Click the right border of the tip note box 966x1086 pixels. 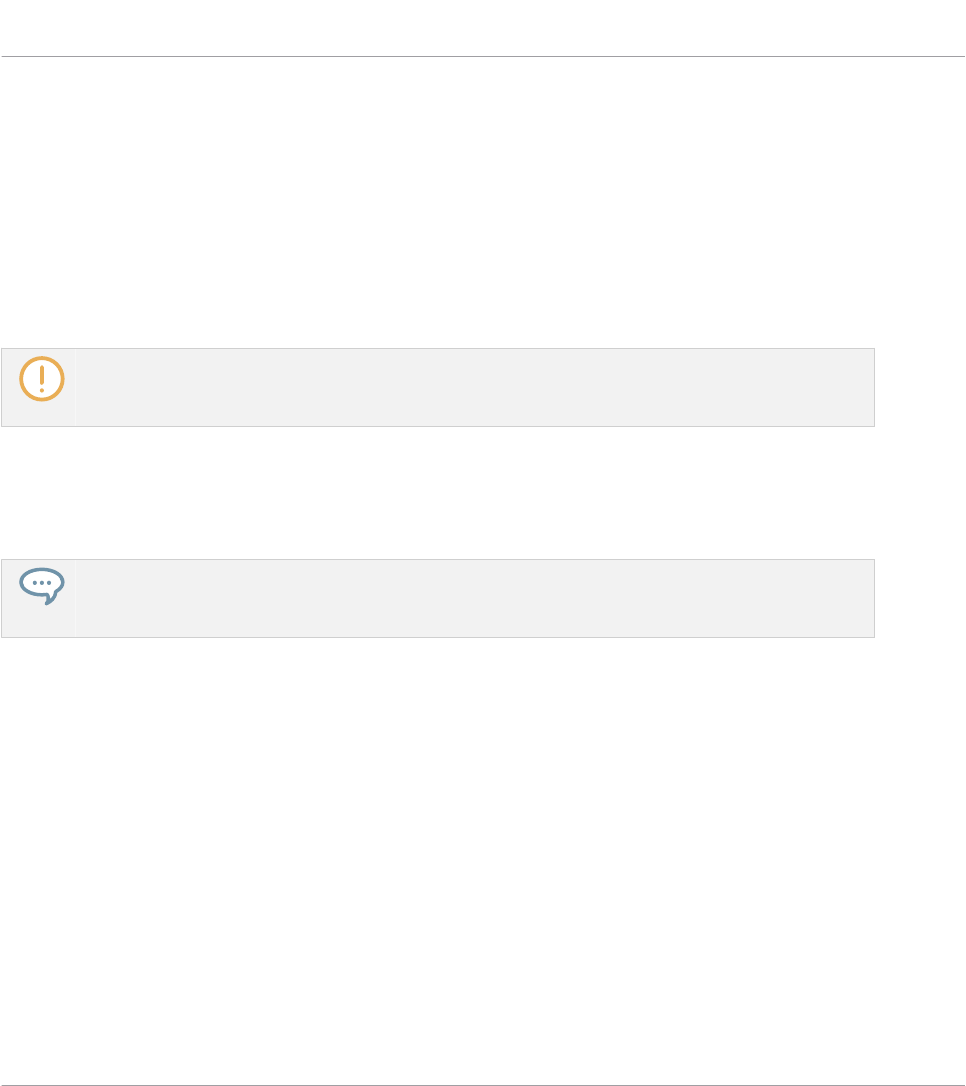coord(874,598)
